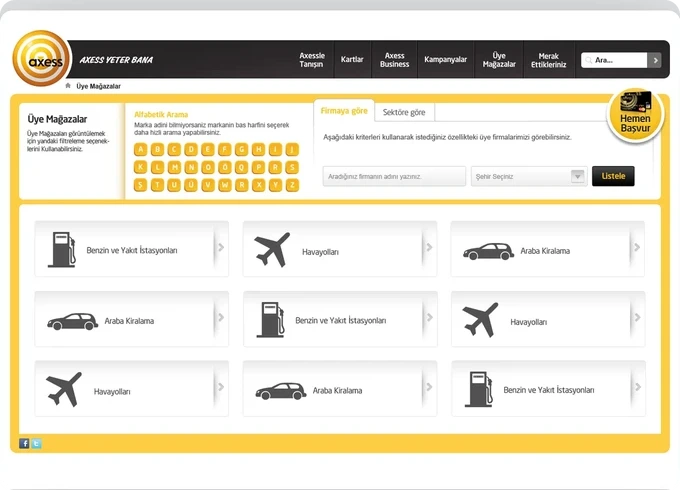The height and width of the screenshot is (490, 680).
Task: Expand the top-row Benzin ve Yakıt İstasyonları arrow
Action: tap(221, 248)
